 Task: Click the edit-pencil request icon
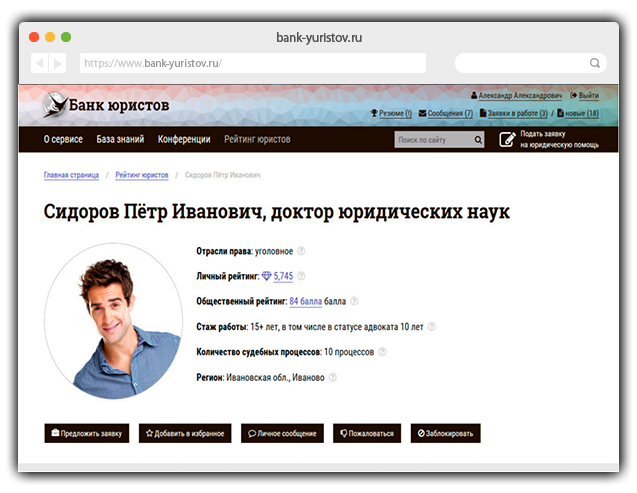click(507, 139)
